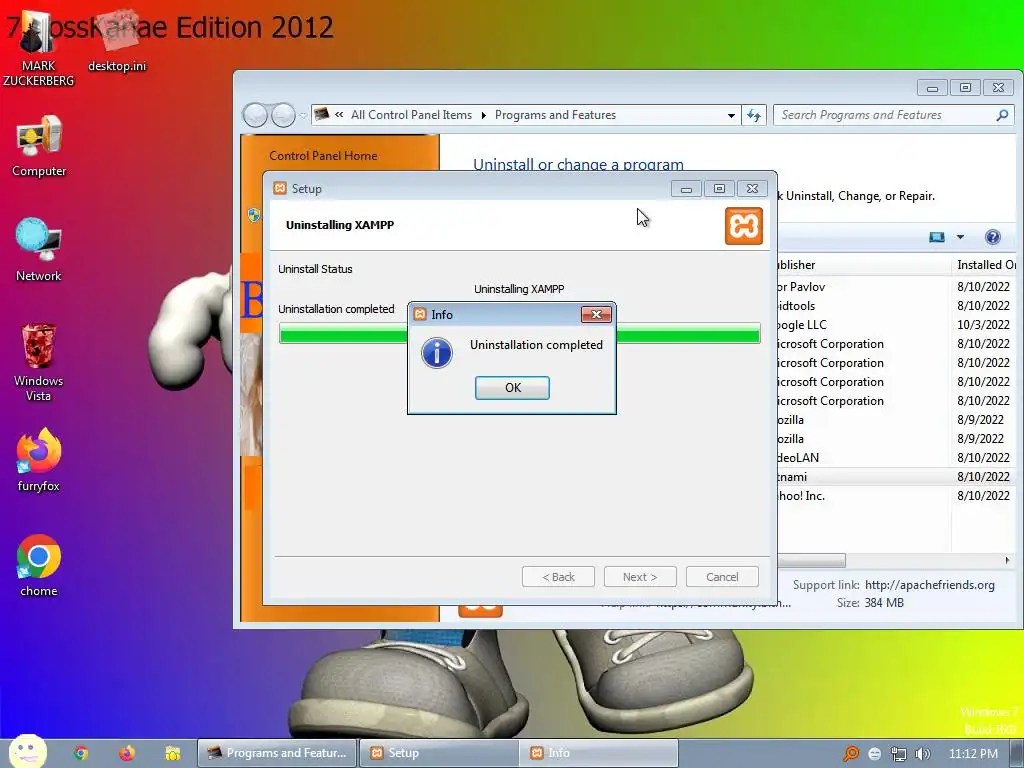Screen dimensions: 1024x768
Task: Expand the breadcrumb arrow after All Control Panel Items
Action: (x=483, y=116)
